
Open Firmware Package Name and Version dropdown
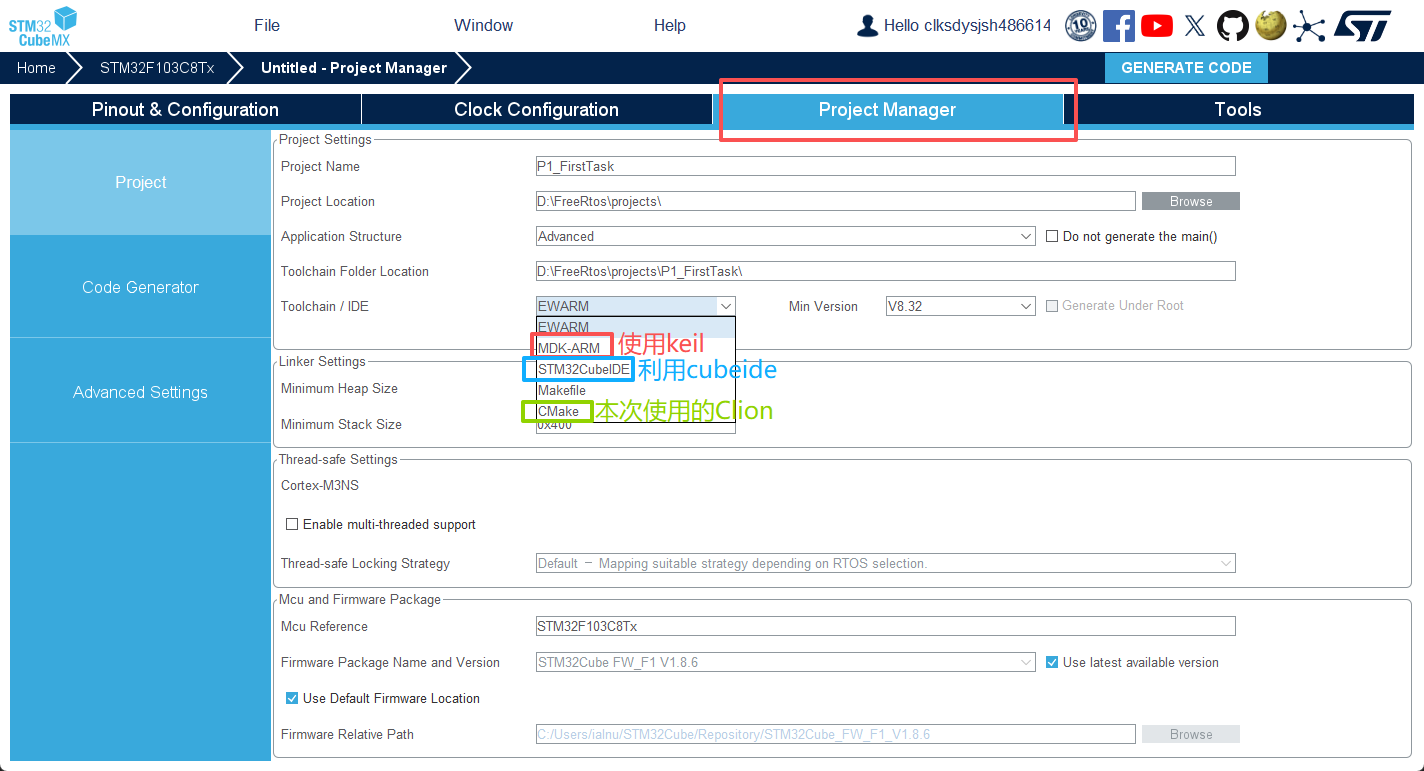point(786,662)
